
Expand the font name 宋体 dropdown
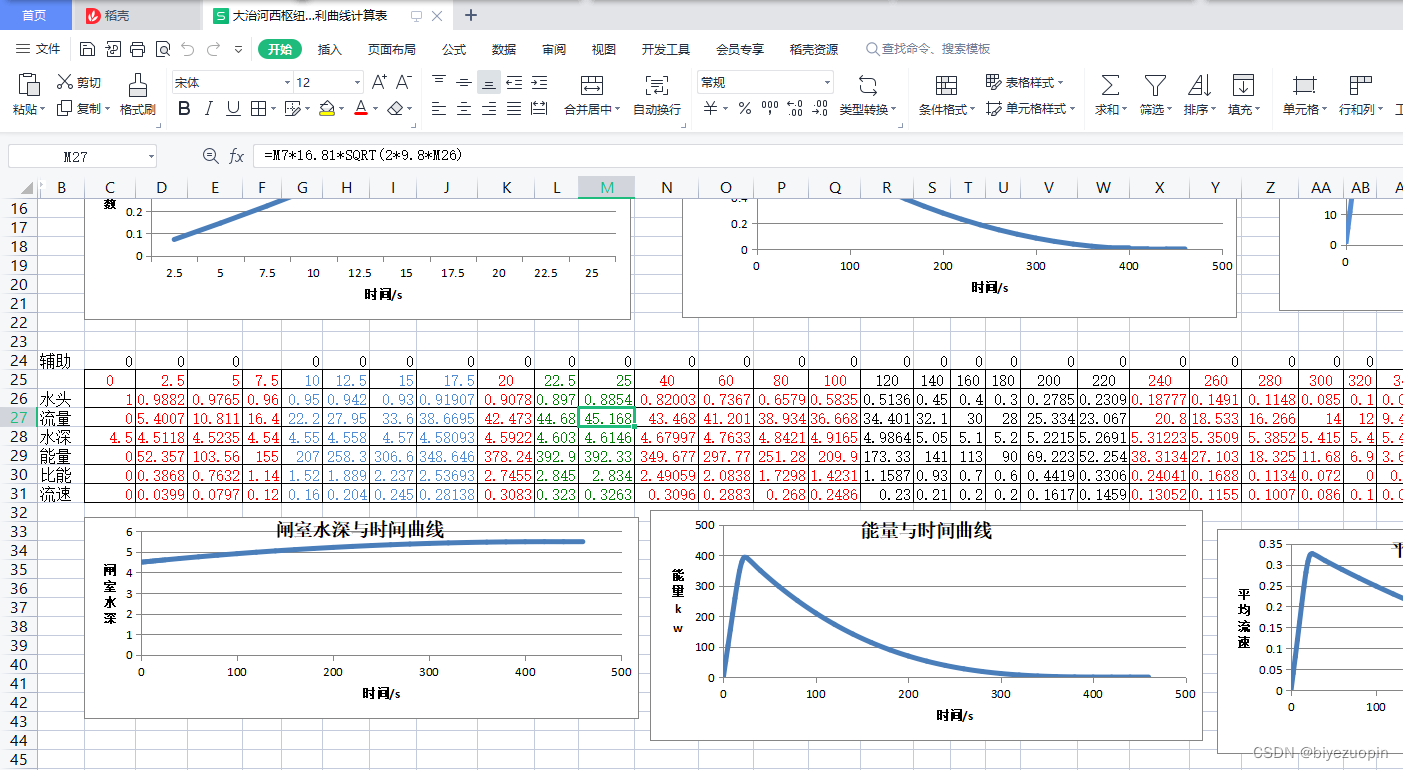pos(287,83)
